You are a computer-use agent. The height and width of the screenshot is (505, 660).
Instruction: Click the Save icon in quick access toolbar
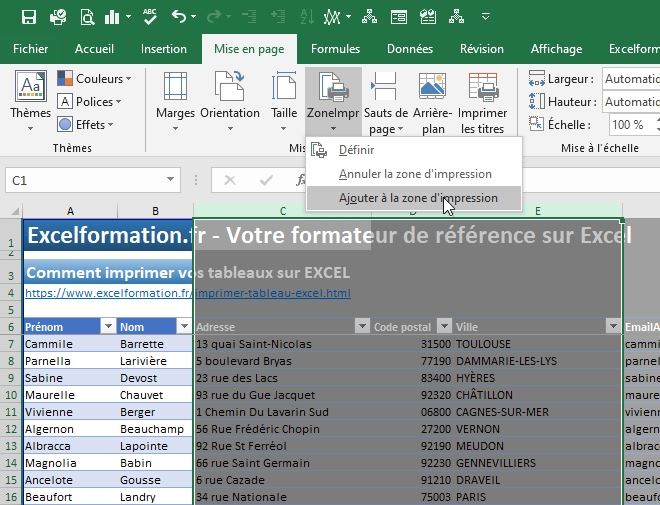click(x=28, y=16)
